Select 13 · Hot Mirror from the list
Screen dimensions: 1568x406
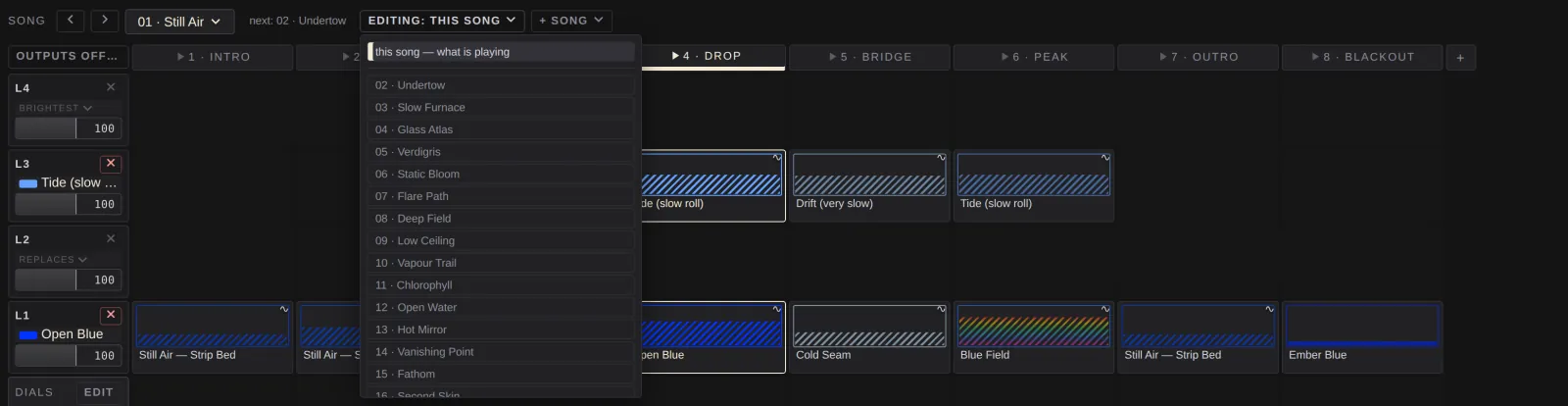pyautogui.click(x=501, y=330)
